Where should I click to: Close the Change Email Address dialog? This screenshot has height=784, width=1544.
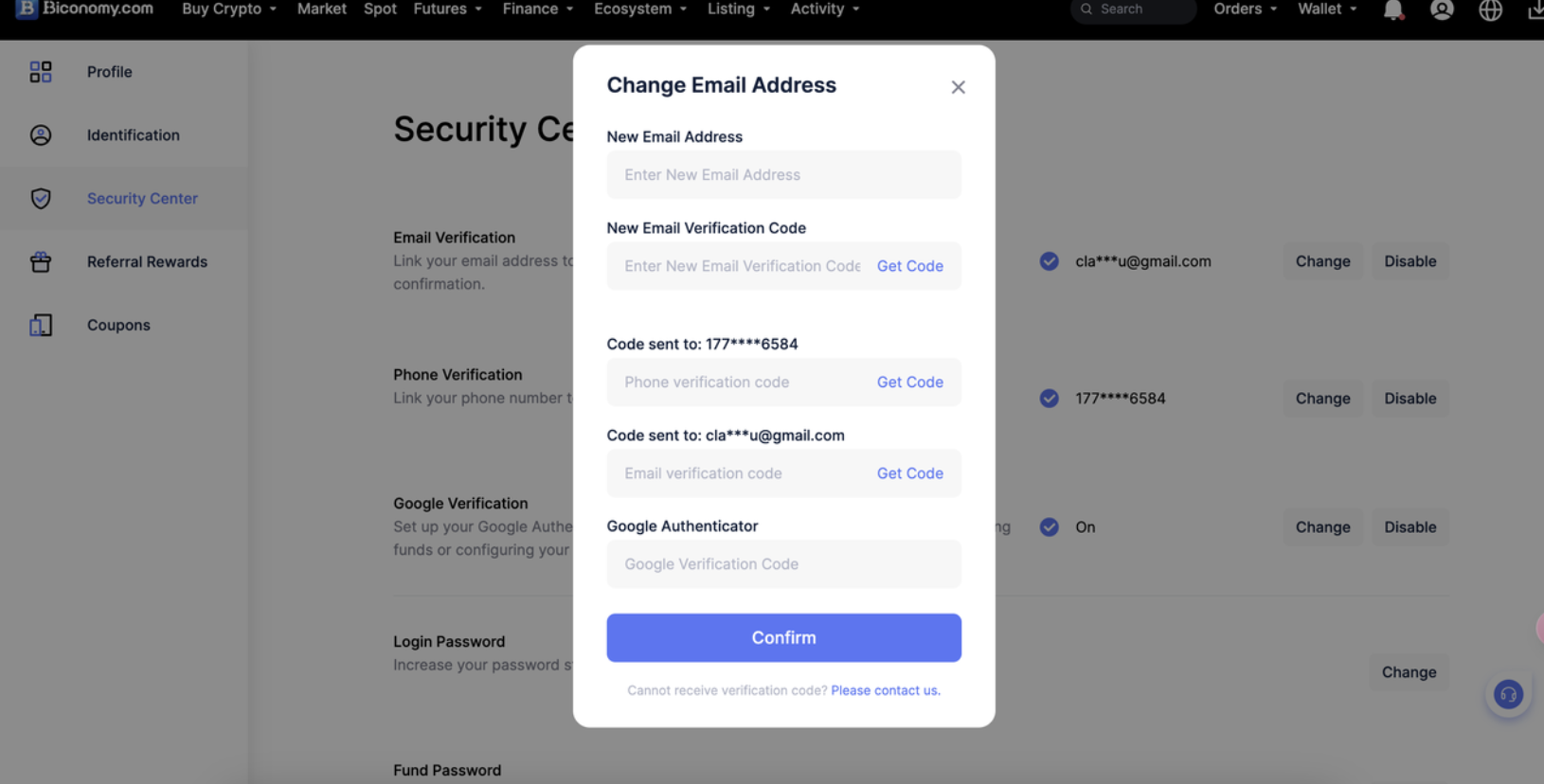click(x=958, y=87)
